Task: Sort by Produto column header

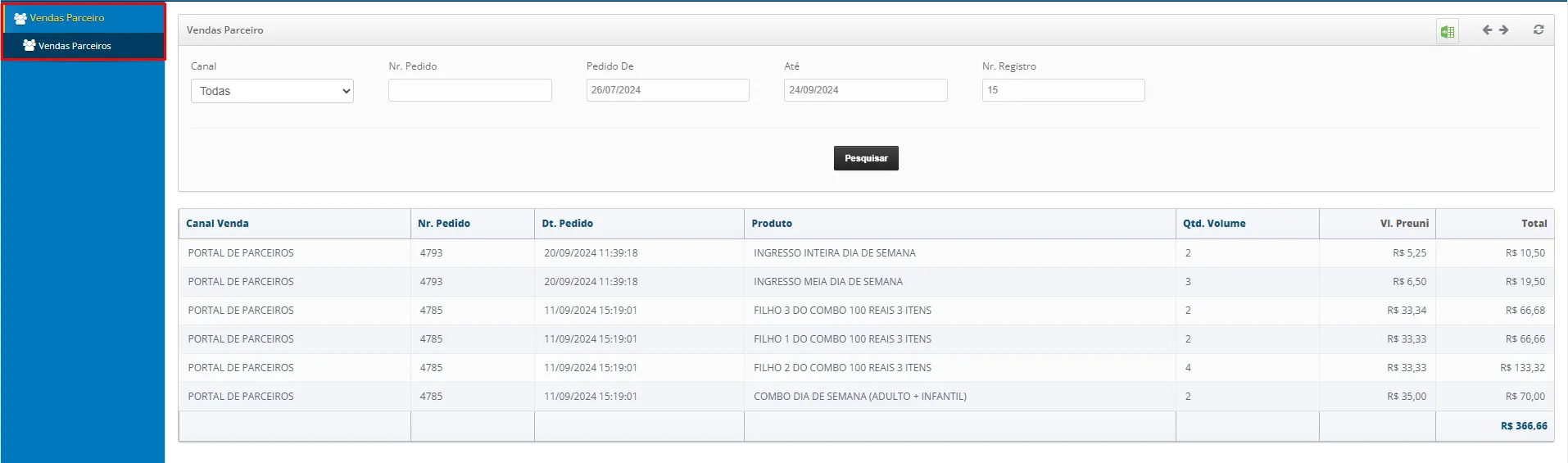Action: (x=772, y=224)
